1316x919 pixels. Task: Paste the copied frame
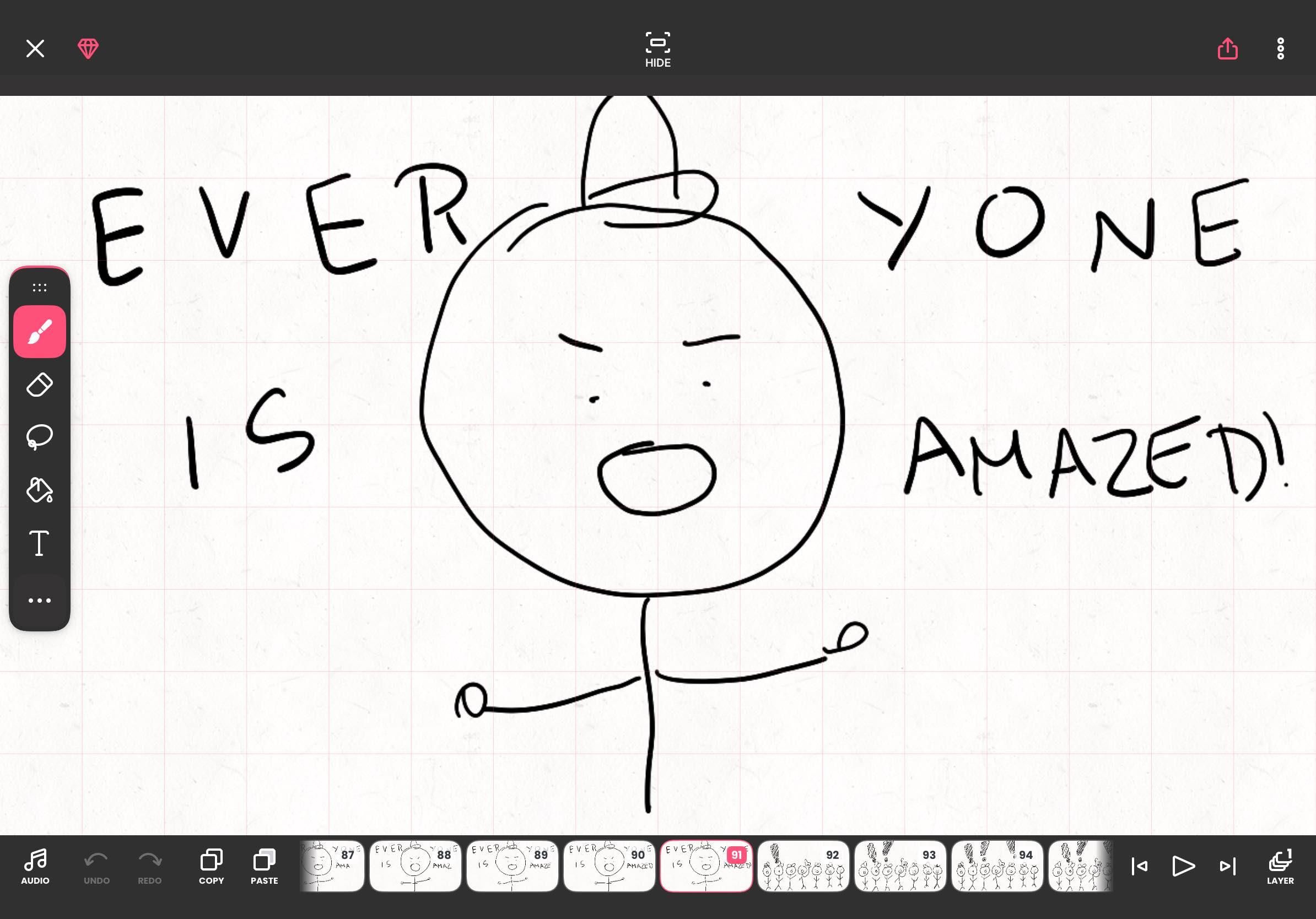pos(264,867)
